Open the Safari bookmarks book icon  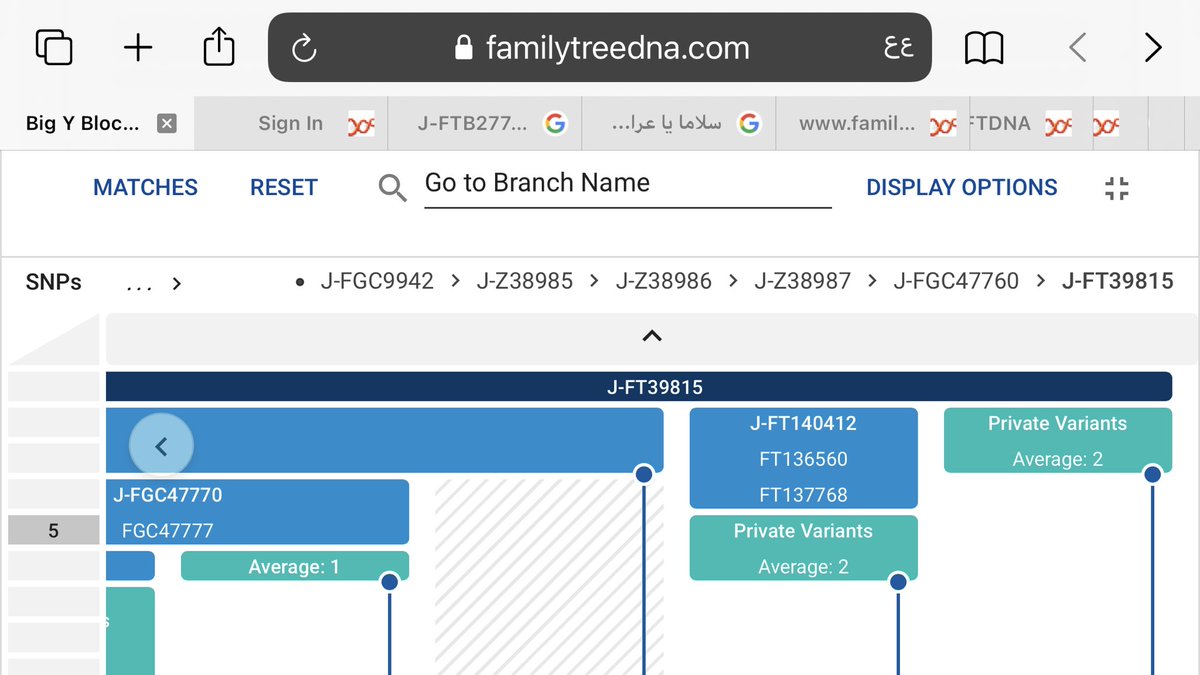(984, 47)
